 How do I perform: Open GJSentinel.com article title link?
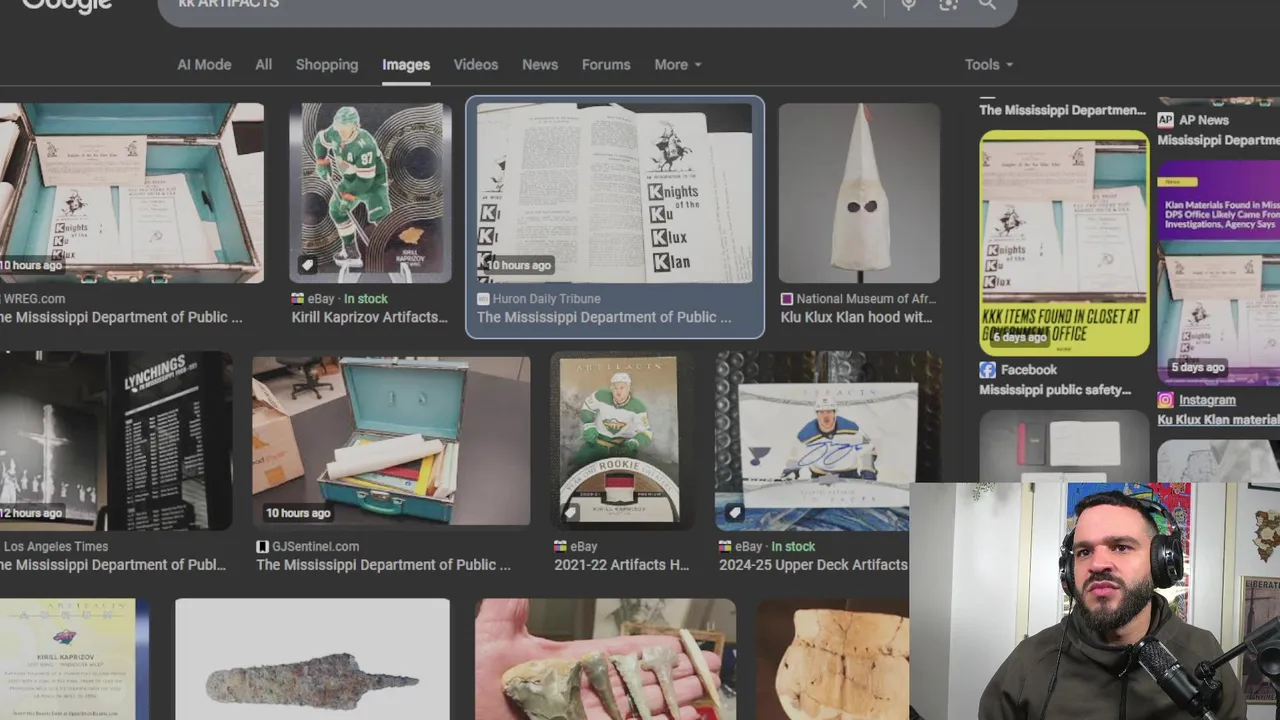(x=383, y=565)
